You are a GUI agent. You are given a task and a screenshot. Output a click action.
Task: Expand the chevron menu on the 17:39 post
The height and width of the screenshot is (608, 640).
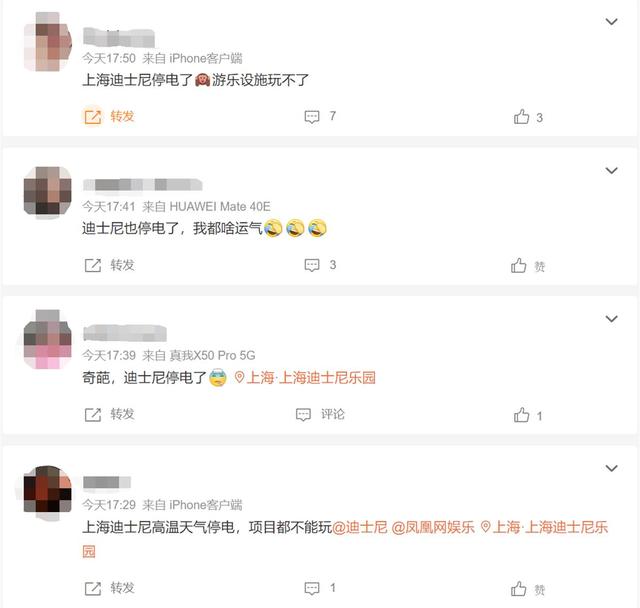(611, 319)
